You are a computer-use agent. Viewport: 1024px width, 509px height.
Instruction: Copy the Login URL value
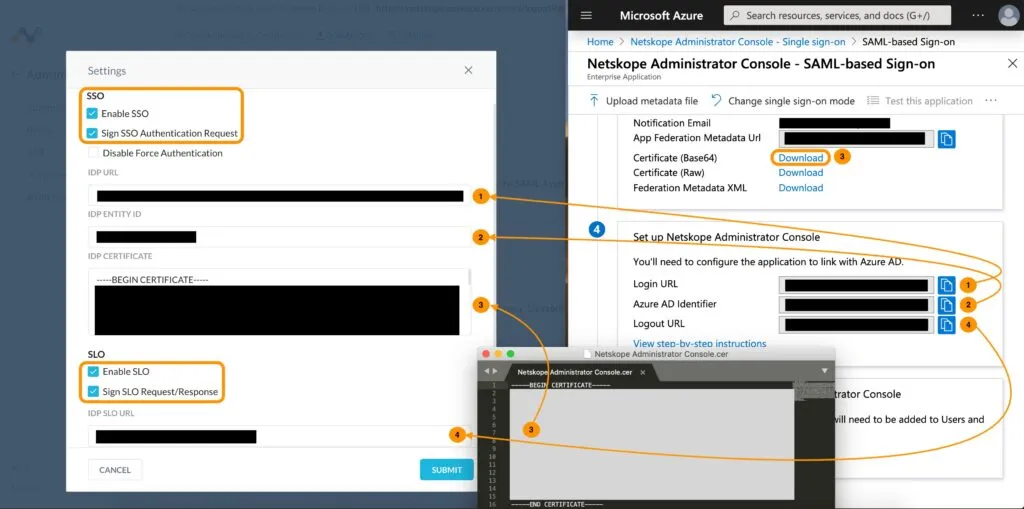(x=947, y=285)
